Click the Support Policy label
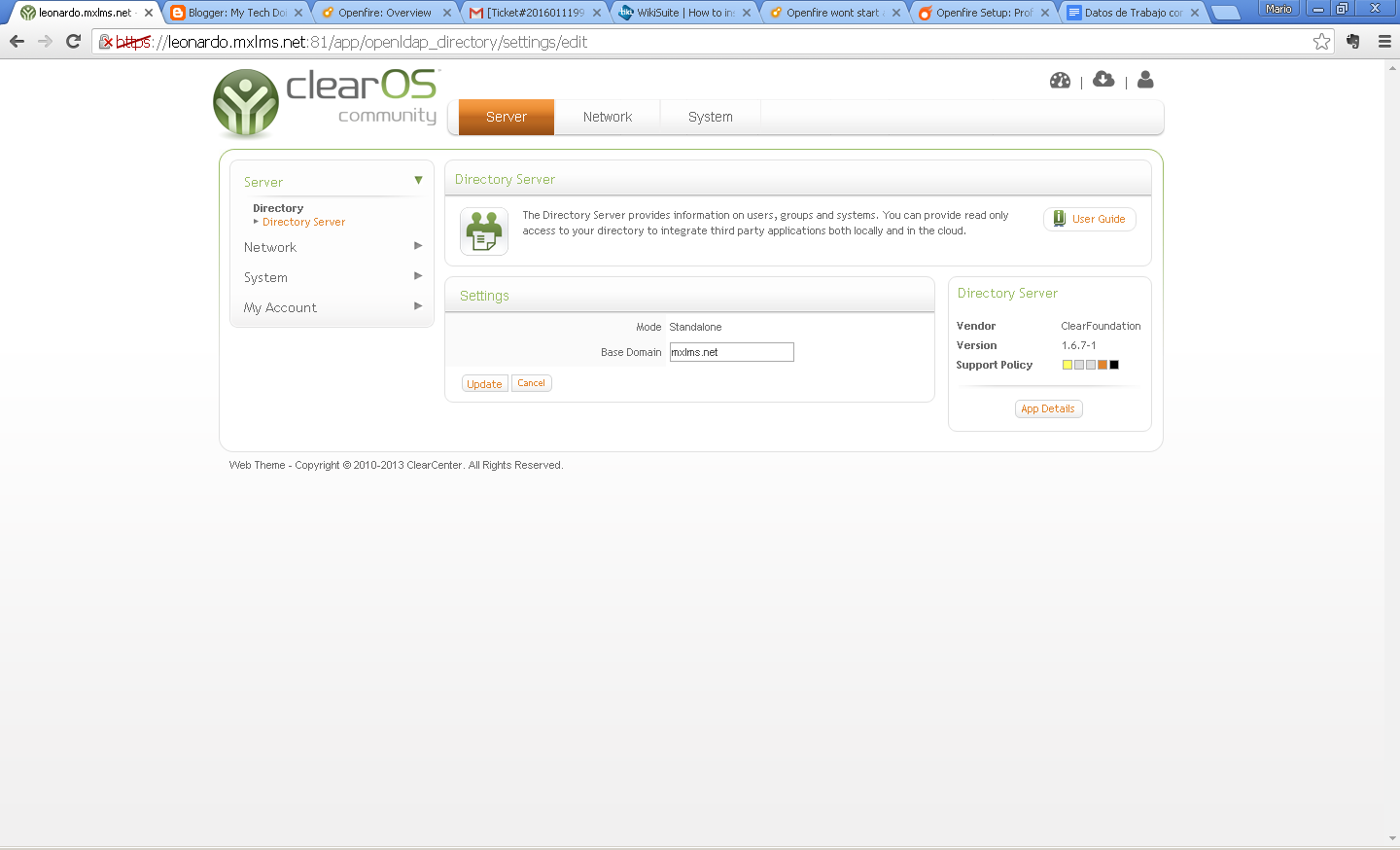Viewport: 1400px width, 850px height. [994, 365]
